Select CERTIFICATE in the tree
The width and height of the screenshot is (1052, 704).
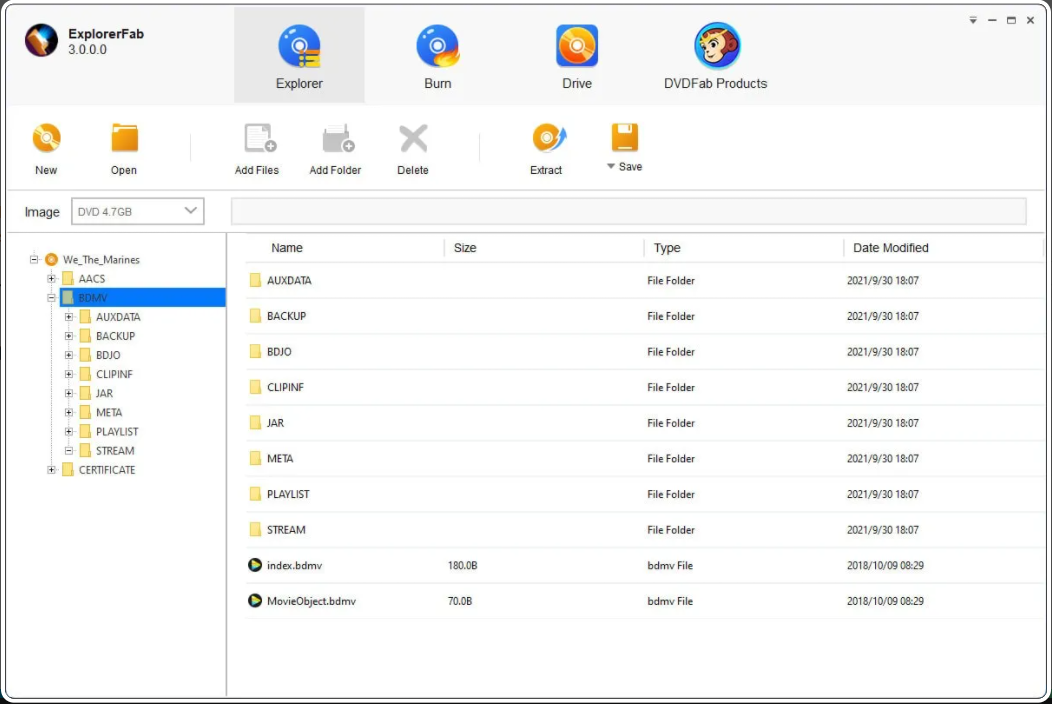tap(107, 470)
